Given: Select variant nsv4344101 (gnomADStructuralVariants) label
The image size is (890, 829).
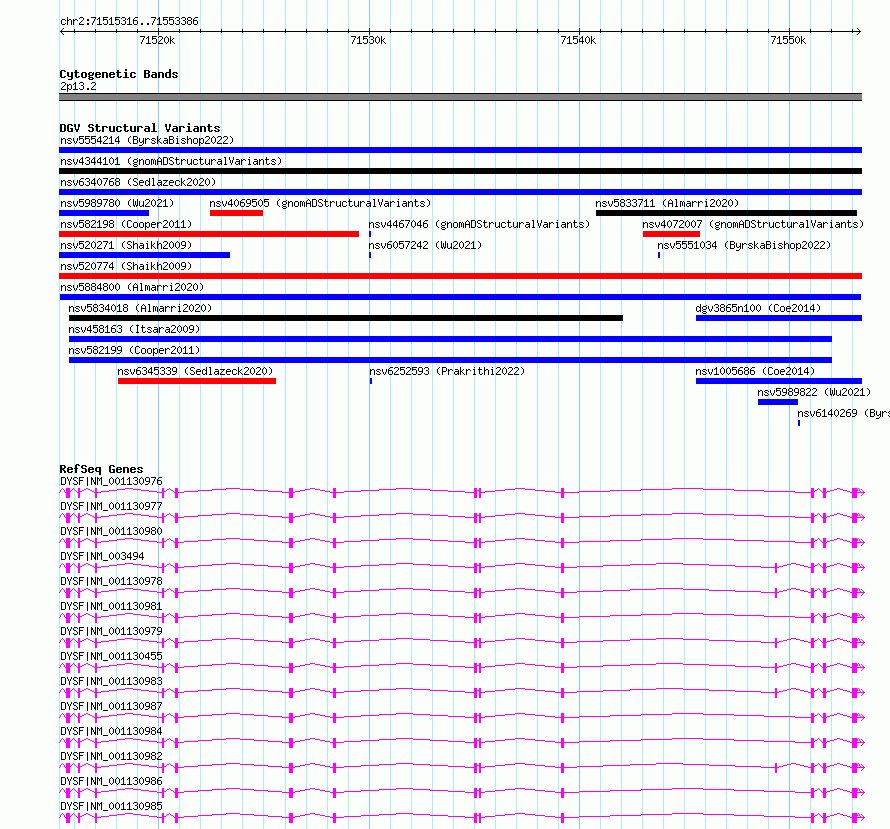Looking at the screenshot, I should click(x=171, y=161).
